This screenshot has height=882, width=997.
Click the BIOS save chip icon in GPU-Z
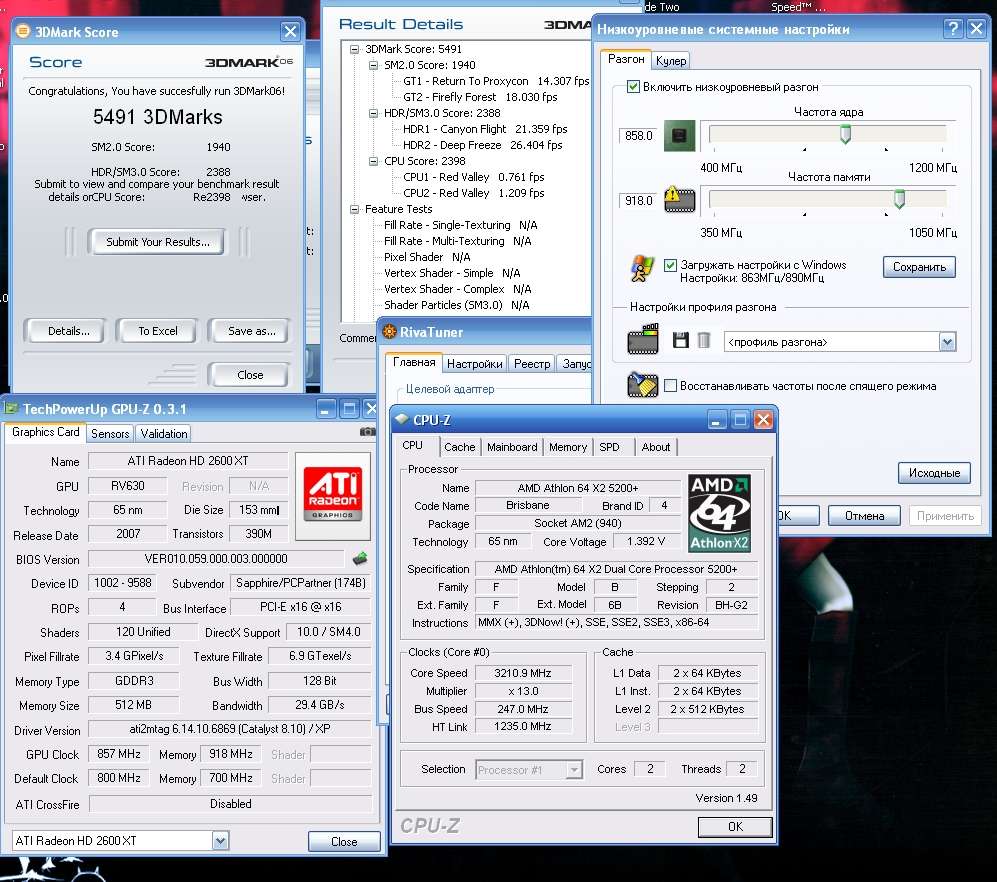click(360, 559)
